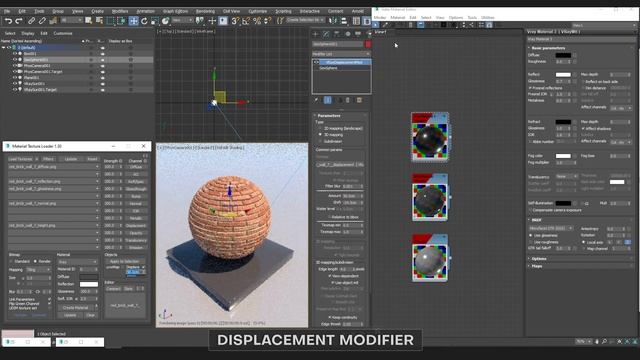Toggle Angle Snap icon

[x=246, y=20]
